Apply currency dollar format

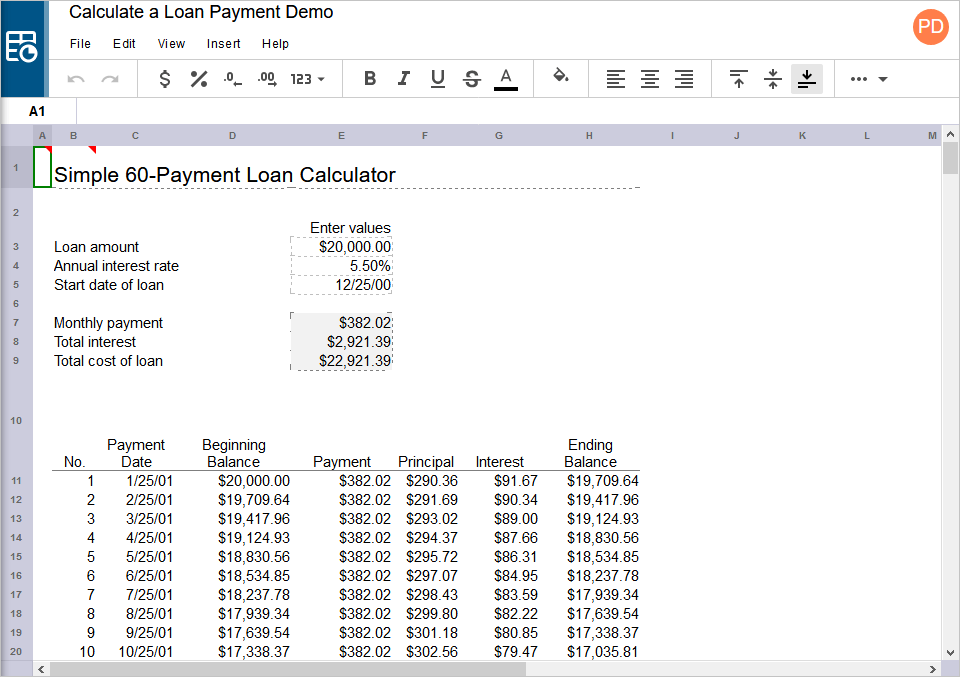pyautogui.click(x=165, y=79)
